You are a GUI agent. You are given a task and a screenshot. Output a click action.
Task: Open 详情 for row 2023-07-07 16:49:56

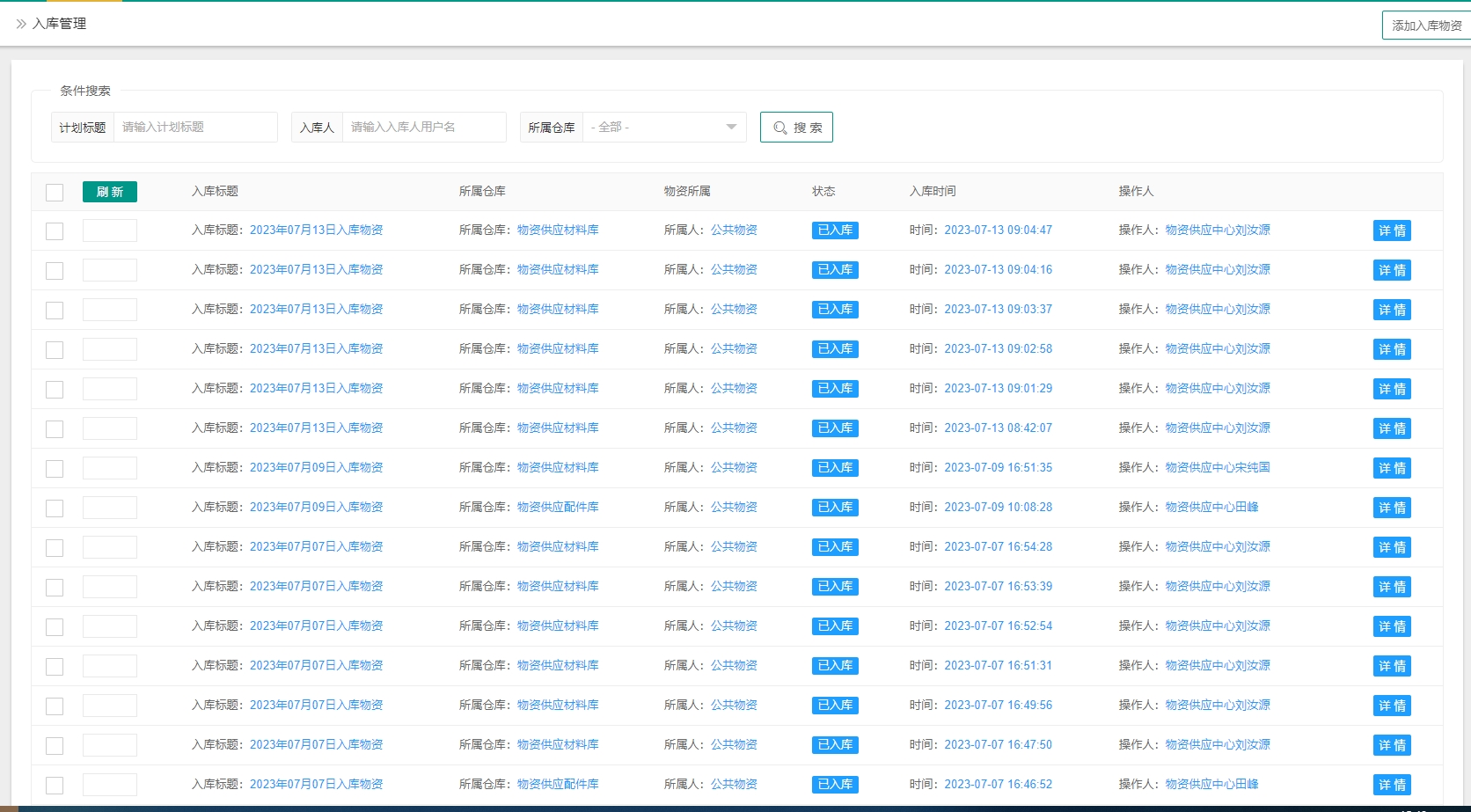1392,706
